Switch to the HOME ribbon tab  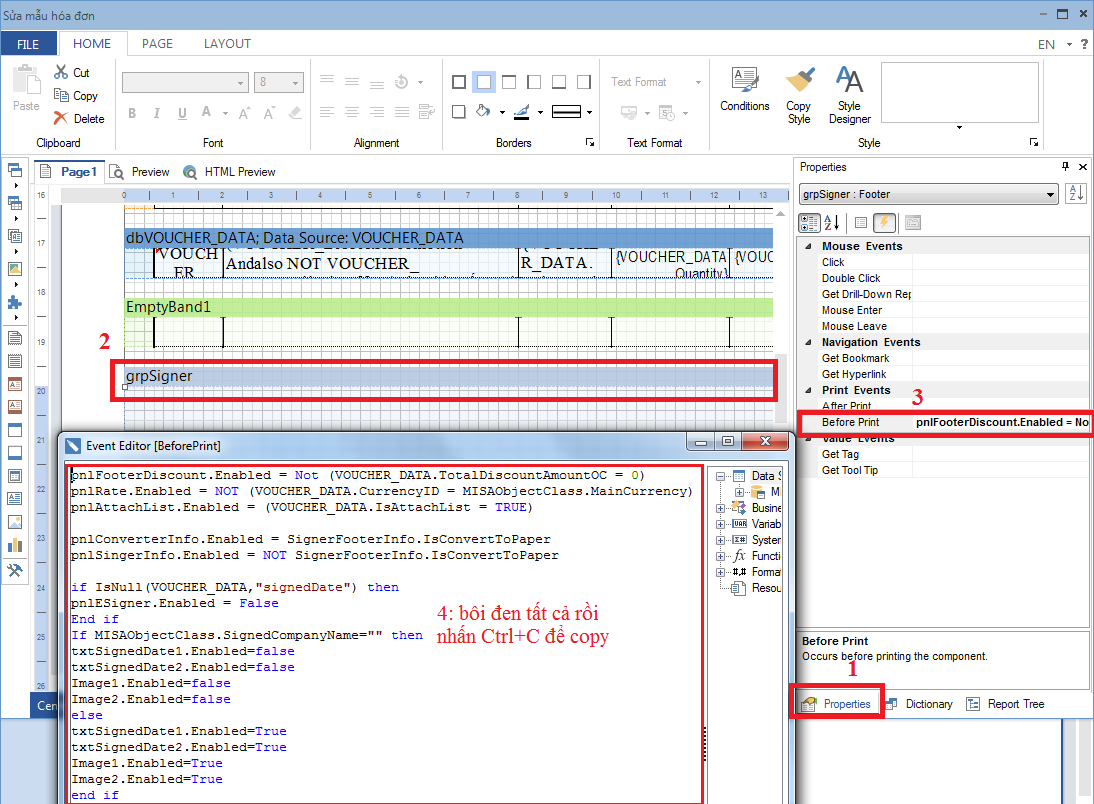click(92, 43)
